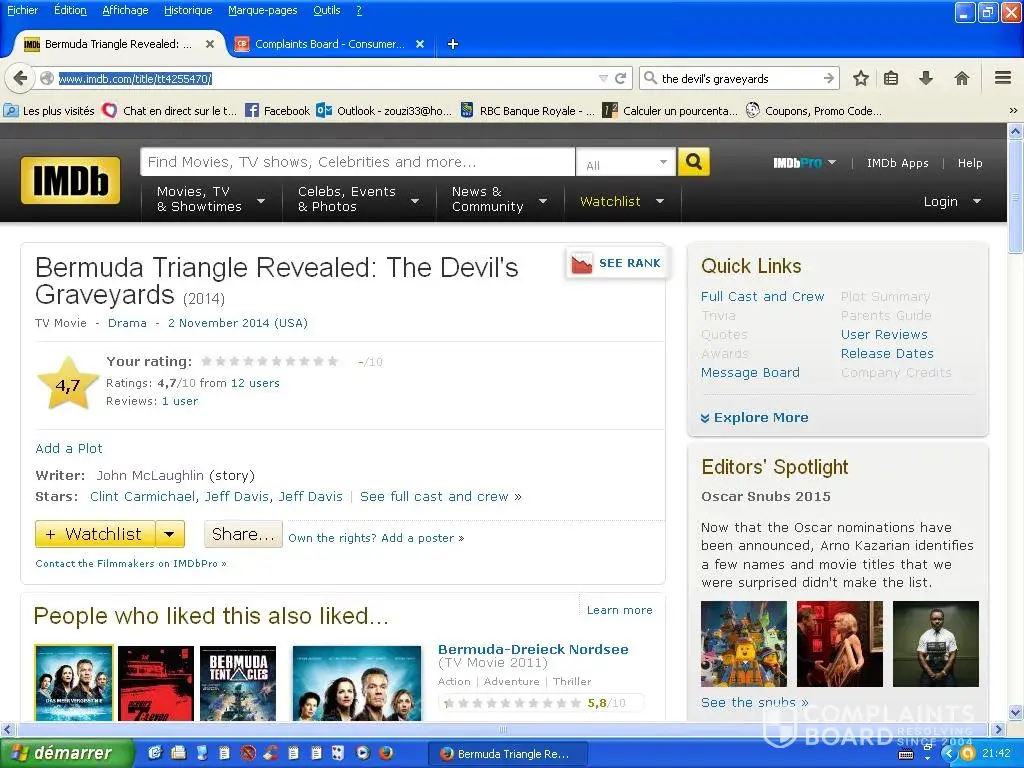Rate the movie using the star rating bar
This screenshot has height=768, width=1024.
click(x=270, y=361)
